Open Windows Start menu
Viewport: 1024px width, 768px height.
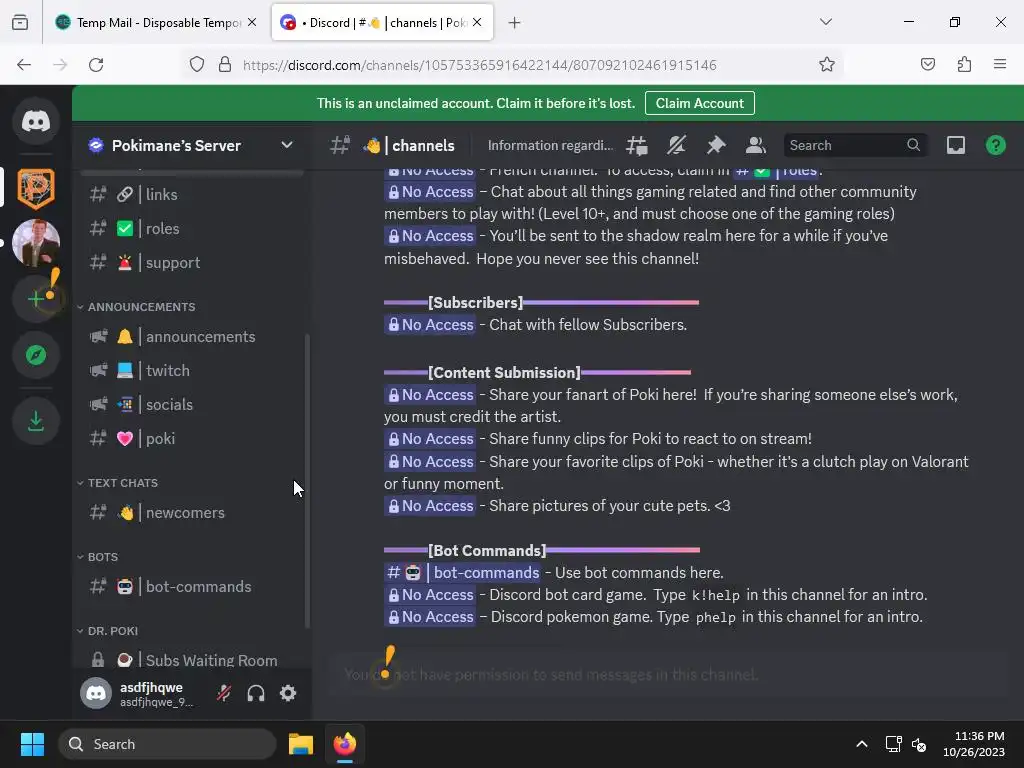[x=32, y=744]
